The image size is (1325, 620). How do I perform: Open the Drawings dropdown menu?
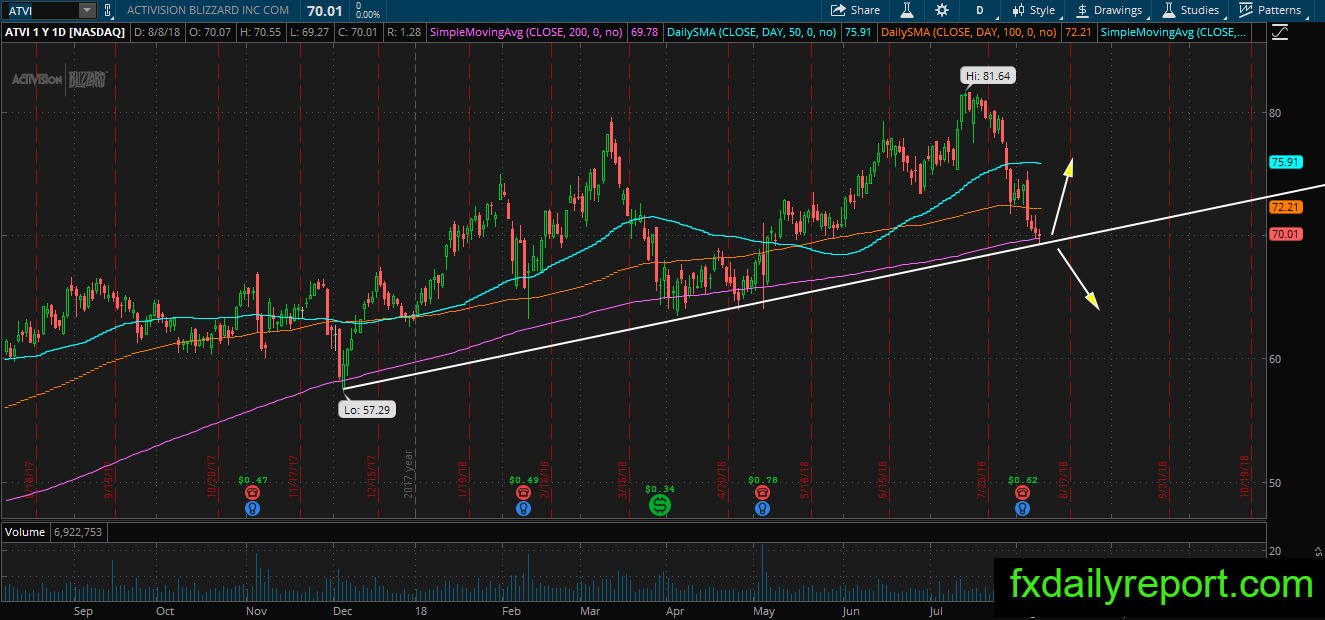(x=1109, y=10)
